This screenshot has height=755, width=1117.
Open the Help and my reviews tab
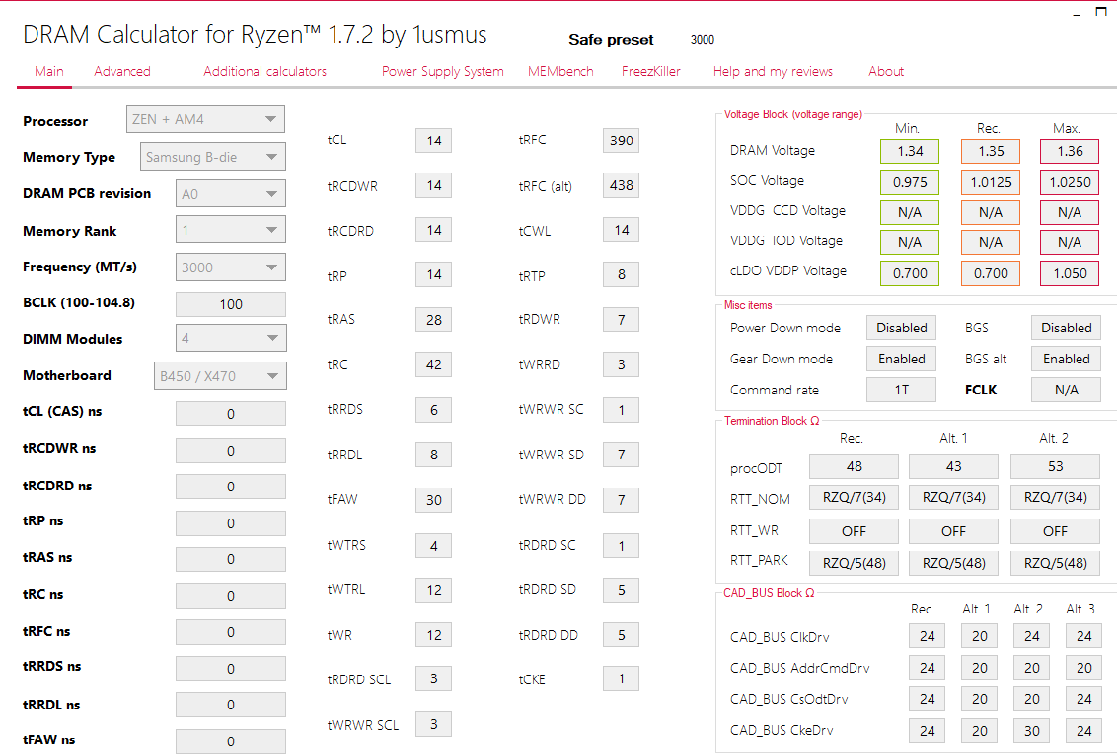(773, 71)
